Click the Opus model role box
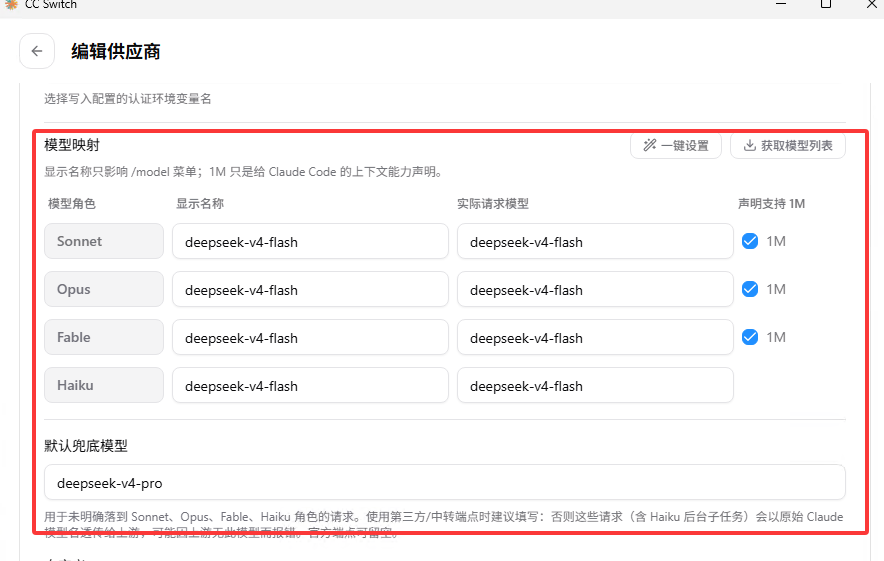The width and height of the screenshot is (884, 561). (104, 289)
